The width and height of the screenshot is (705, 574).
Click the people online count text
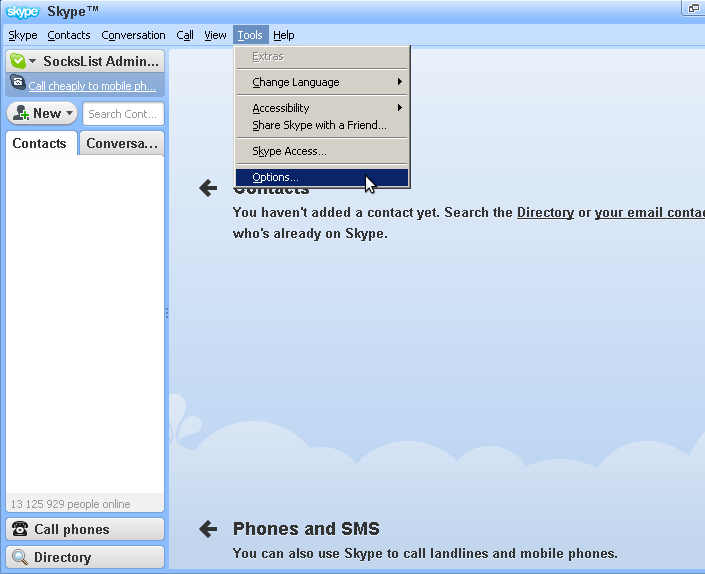point(71,504)
